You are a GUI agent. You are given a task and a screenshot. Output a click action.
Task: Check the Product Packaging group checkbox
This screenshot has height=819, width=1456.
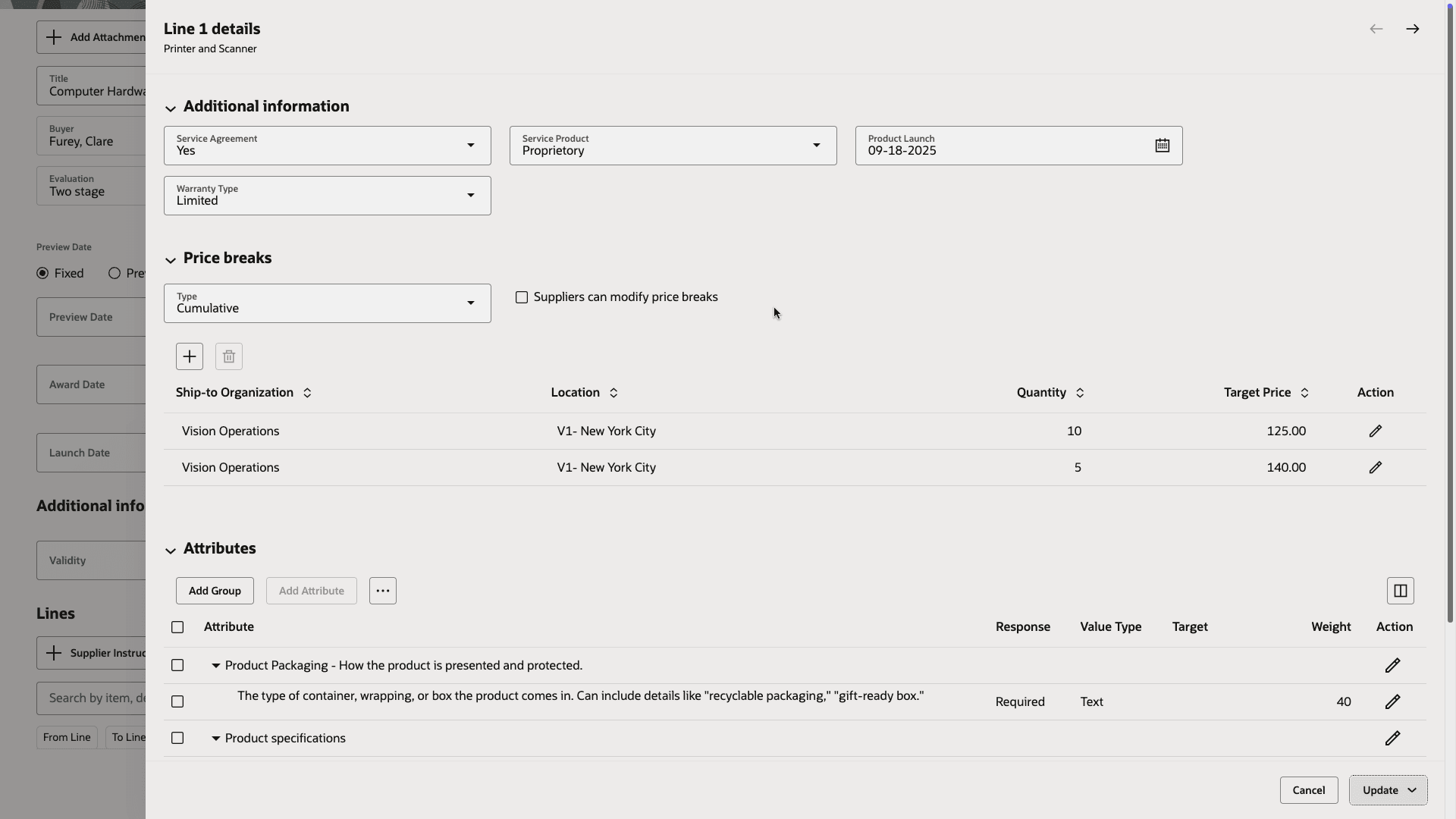click(177, 665)
